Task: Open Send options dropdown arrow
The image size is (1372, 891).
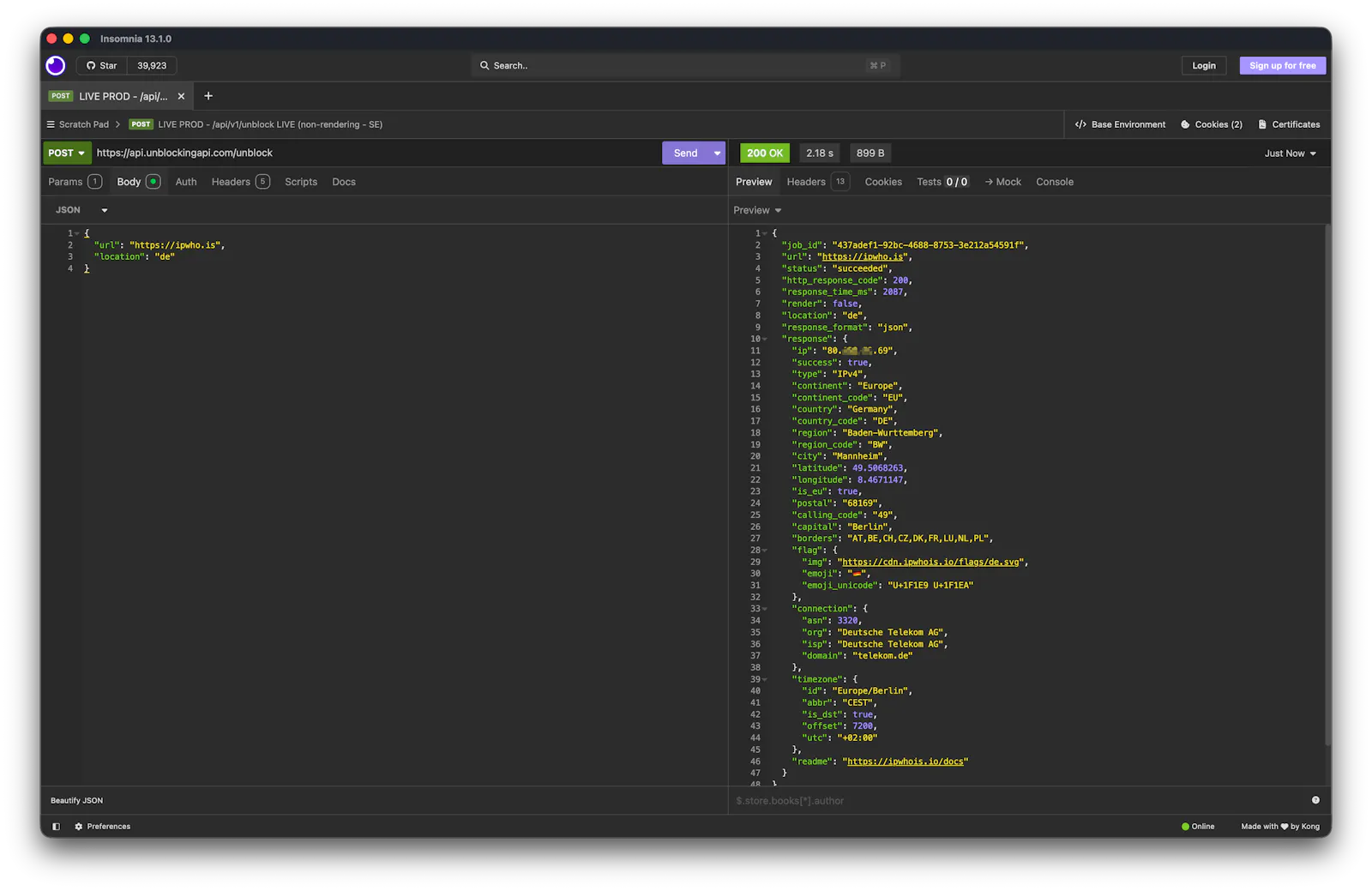Action: [717, 154]
